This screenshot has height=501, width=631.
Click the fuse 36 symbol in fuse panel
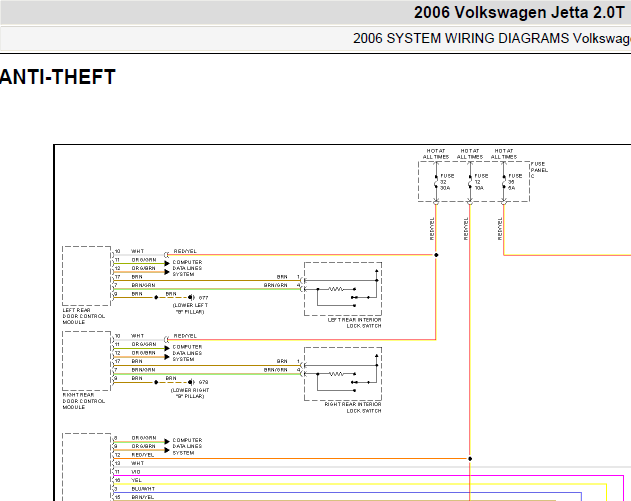[504, 182]
